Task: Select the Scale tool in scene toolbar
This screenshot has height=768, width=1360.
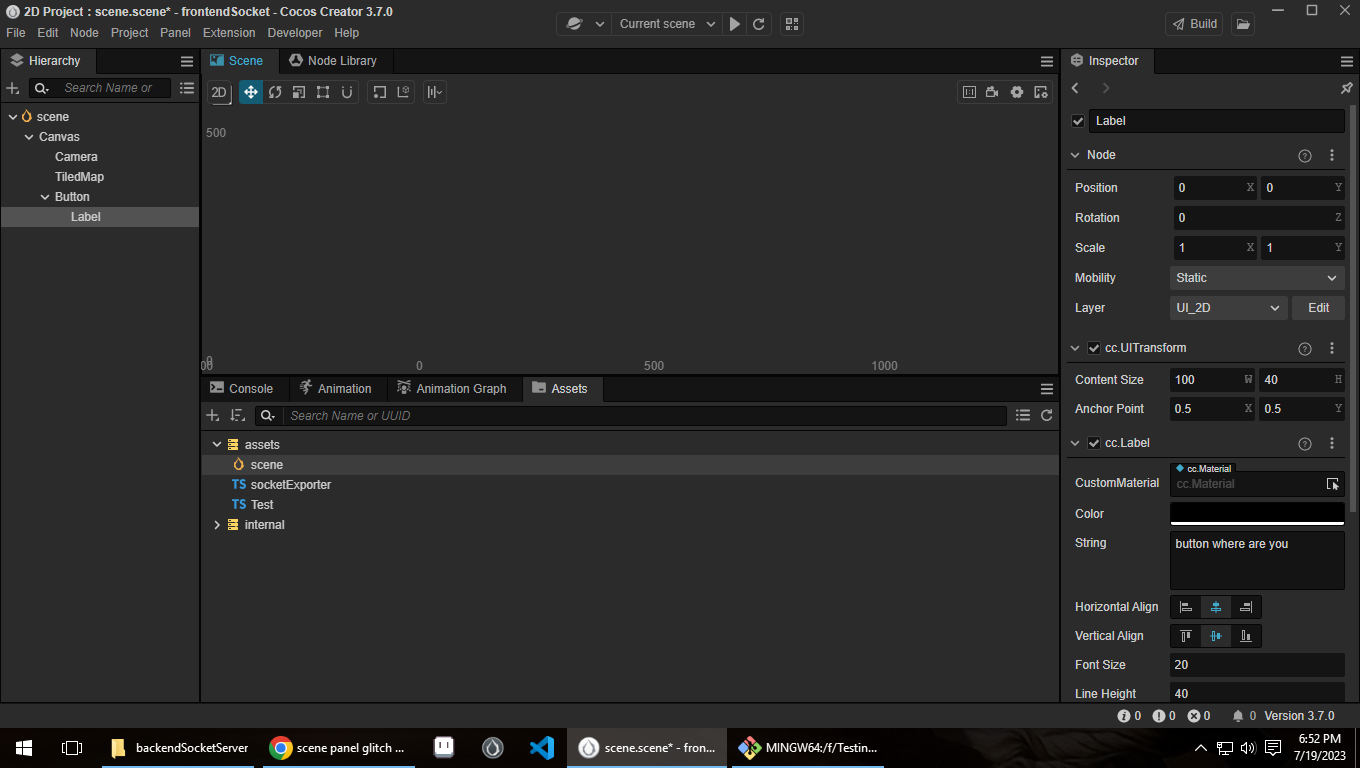Action: (299, 92)
